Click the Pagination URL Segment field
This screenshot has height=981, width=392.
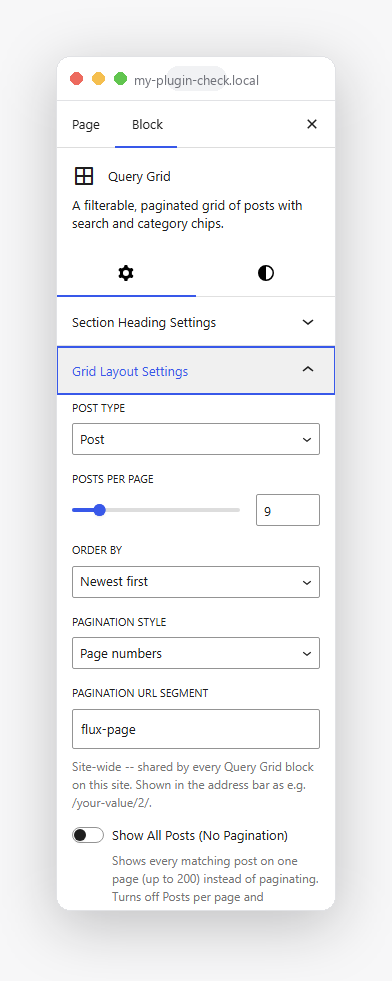point(196,729)
